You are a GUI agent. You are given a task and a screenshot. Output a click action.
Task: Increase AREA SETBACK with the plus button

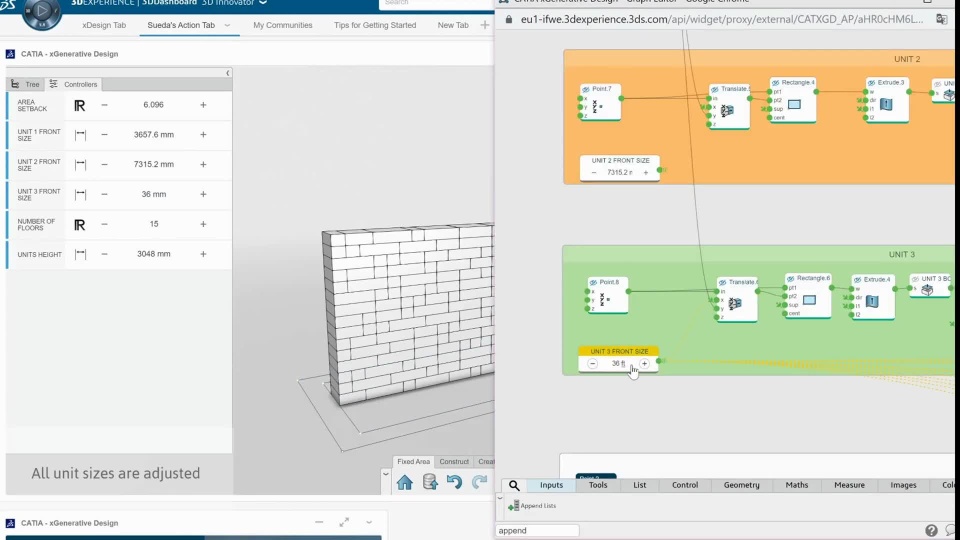point(203,105)
